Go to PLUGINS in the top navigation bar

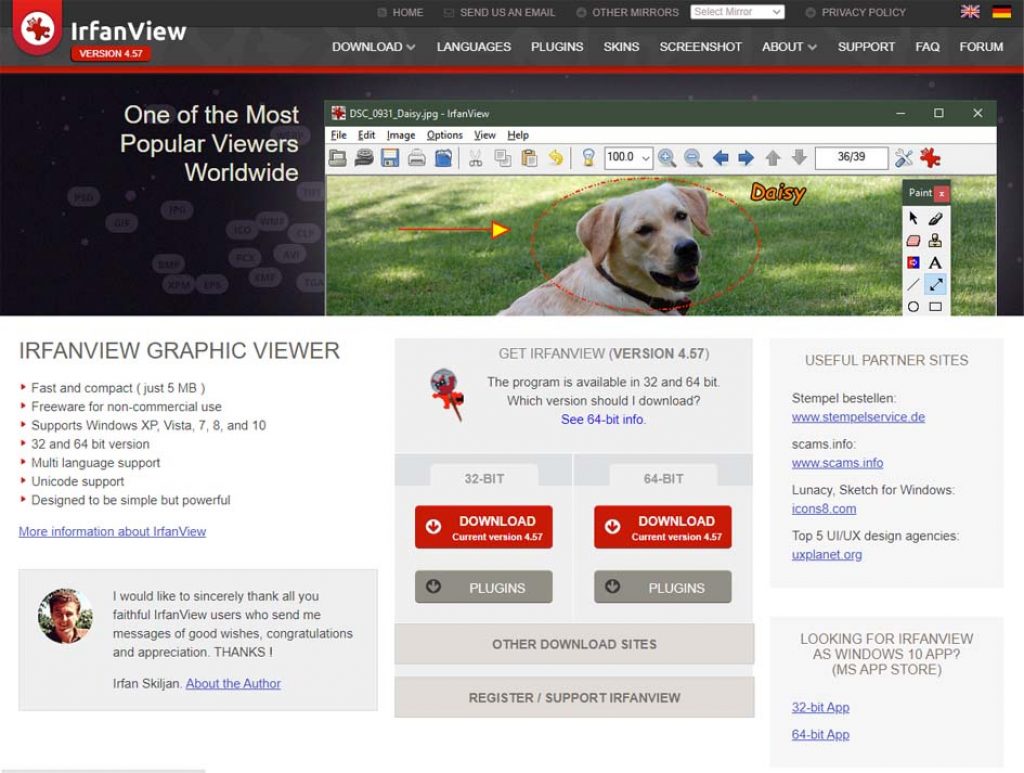pyautogui.click(x=557, y=47)
